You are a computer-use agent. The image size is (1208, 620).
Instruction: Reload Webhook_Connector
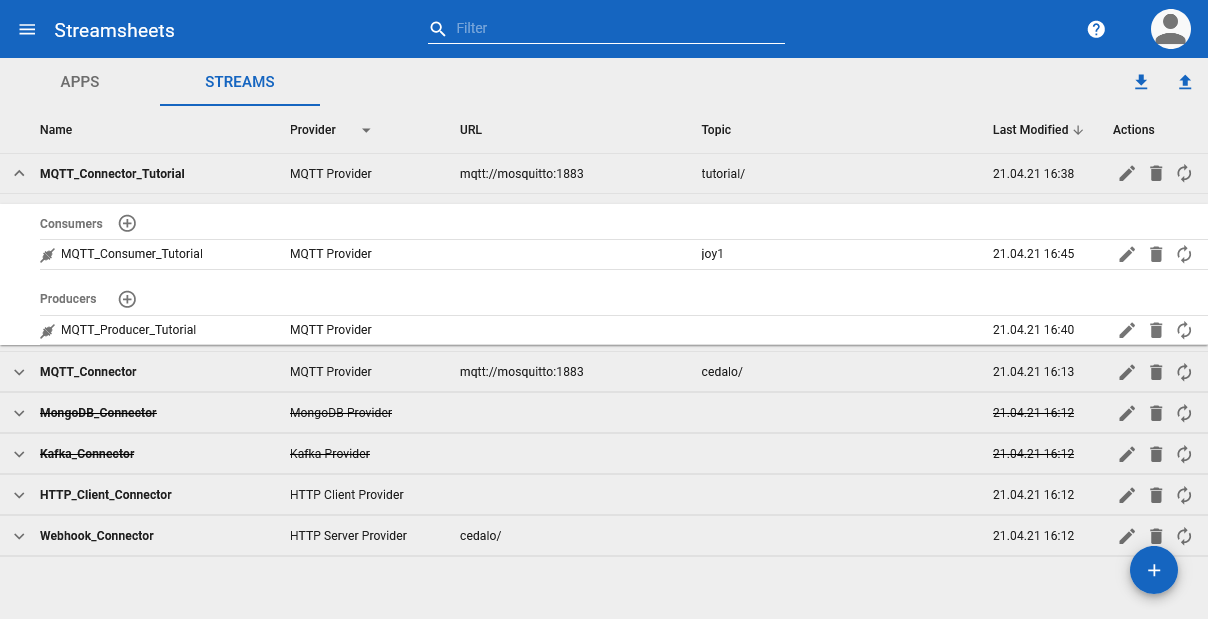(x=1184, y=536)
